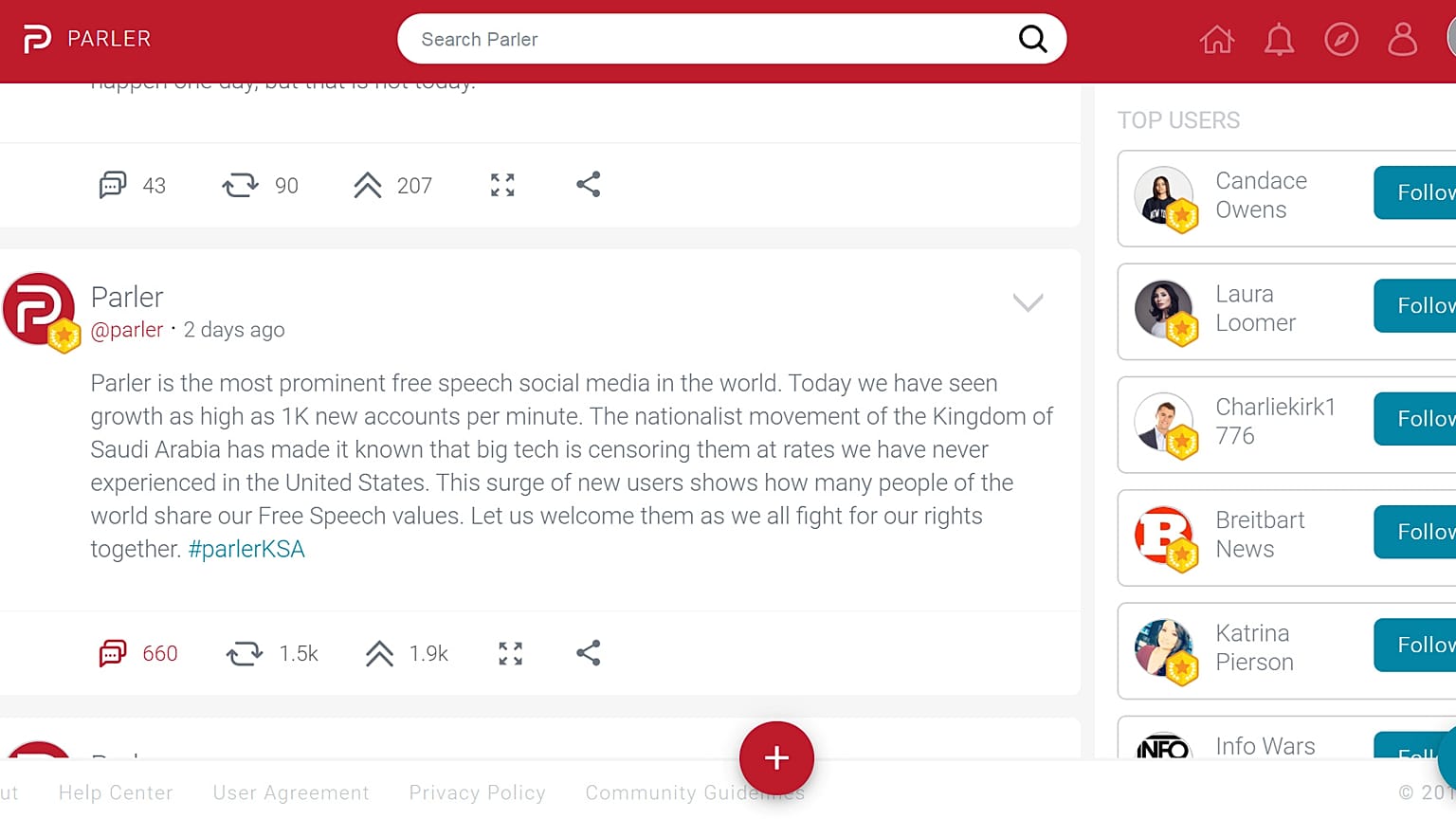Image resolution: width=1456 pixels, height=819 pixels.
Task: Open the #parlerKSA hashtag
Action: point(246,550)
